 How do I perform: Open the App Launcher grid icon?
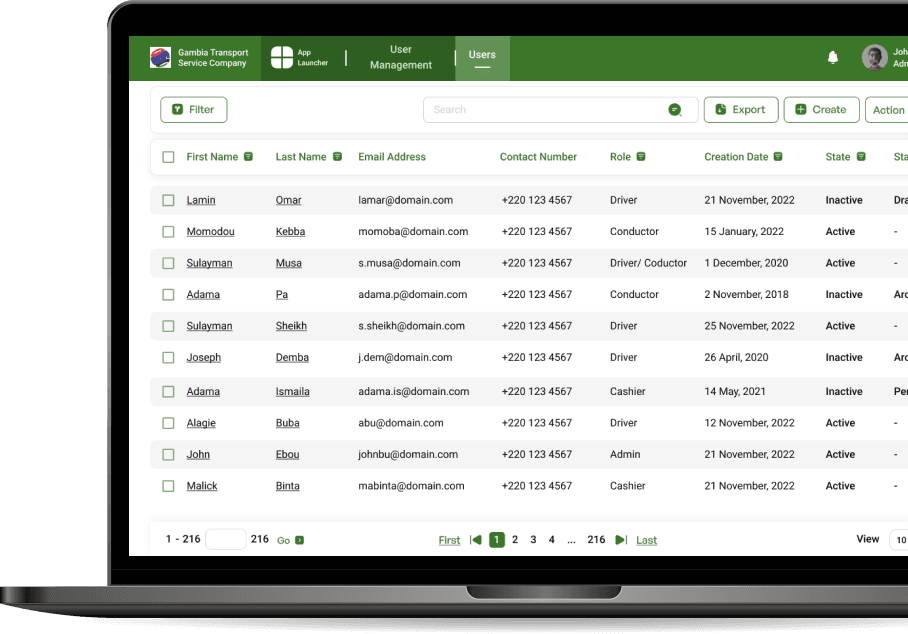pos(282,58)
